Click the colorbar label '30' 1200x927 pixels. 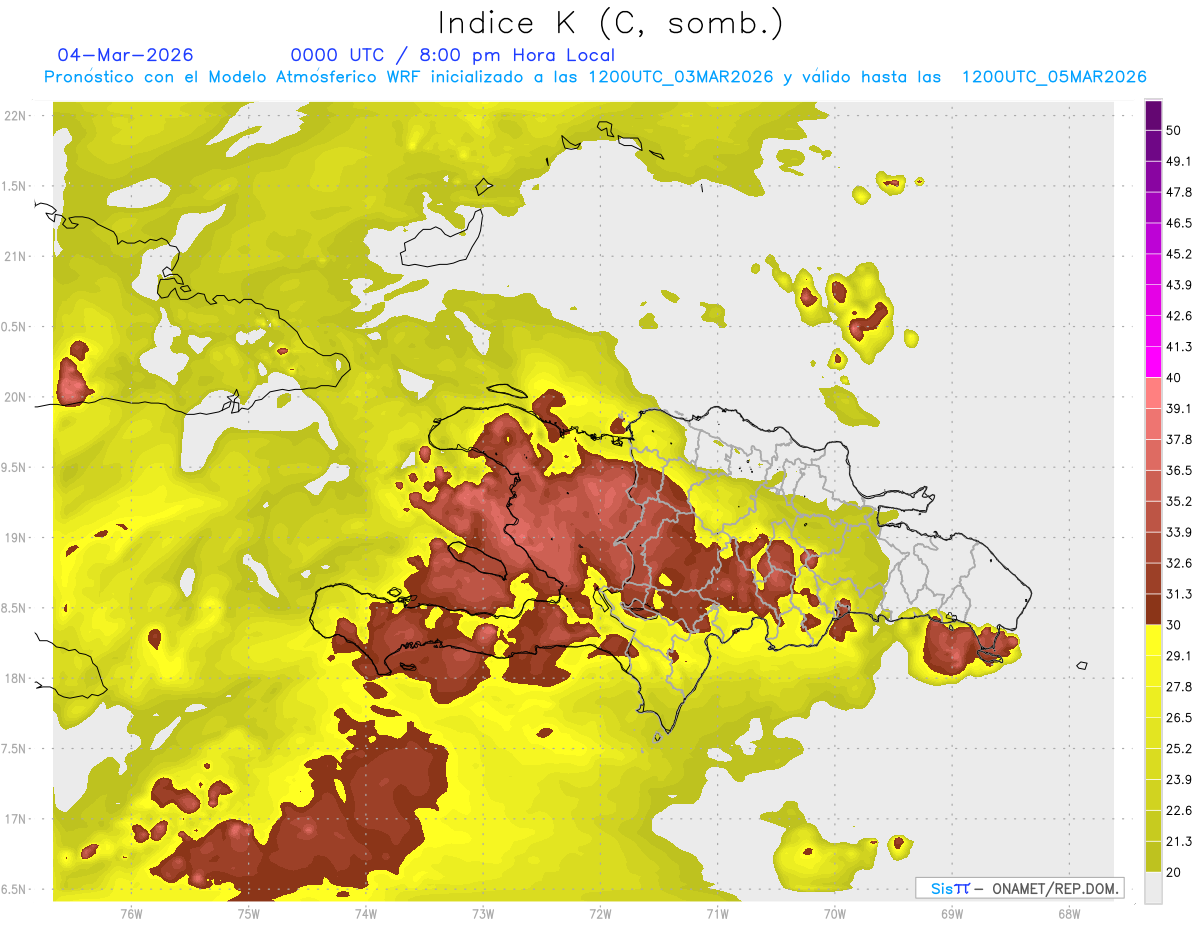point(1174,625)
